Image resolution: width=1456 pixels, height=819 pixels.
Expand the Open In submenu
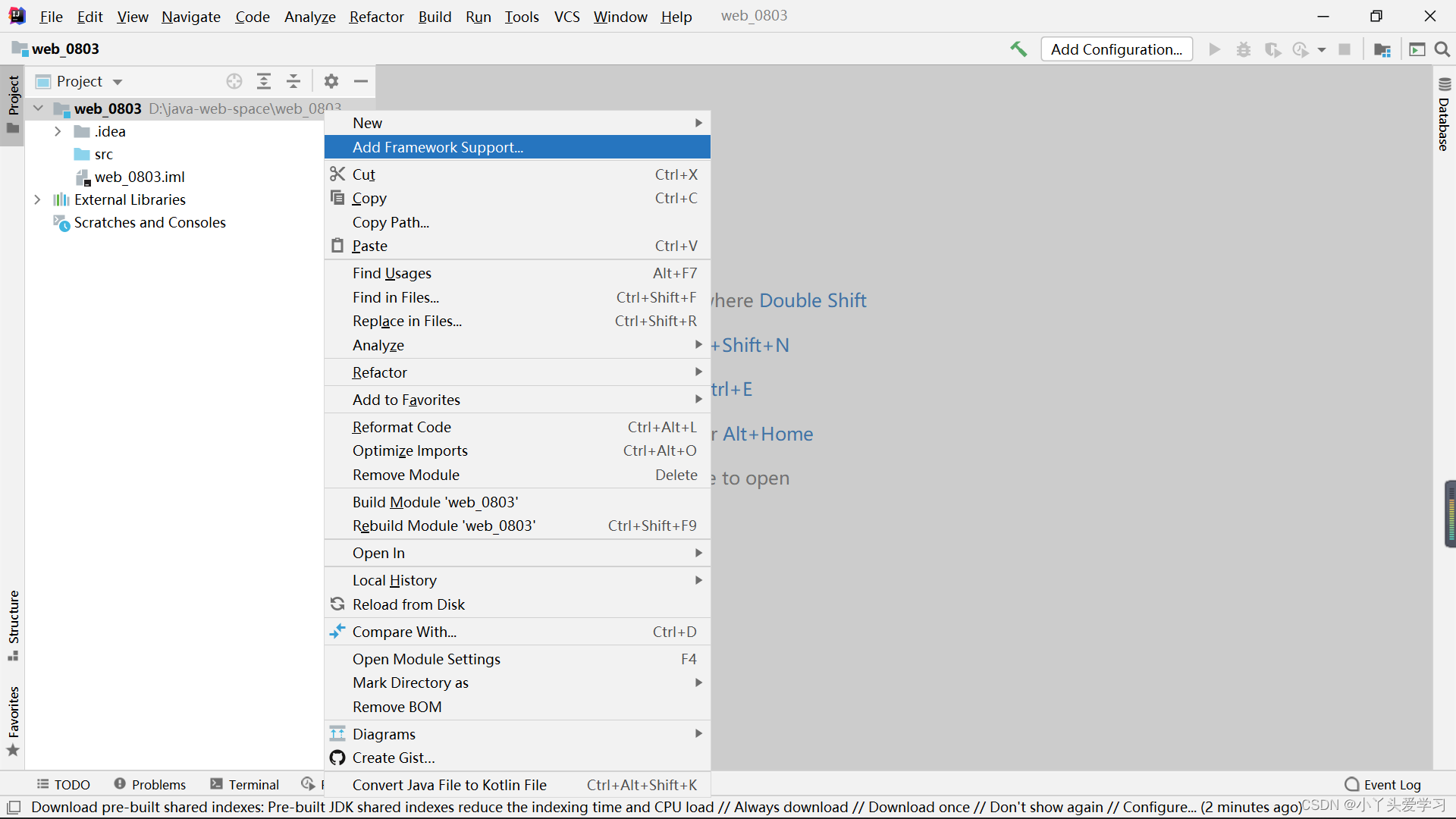517,553
